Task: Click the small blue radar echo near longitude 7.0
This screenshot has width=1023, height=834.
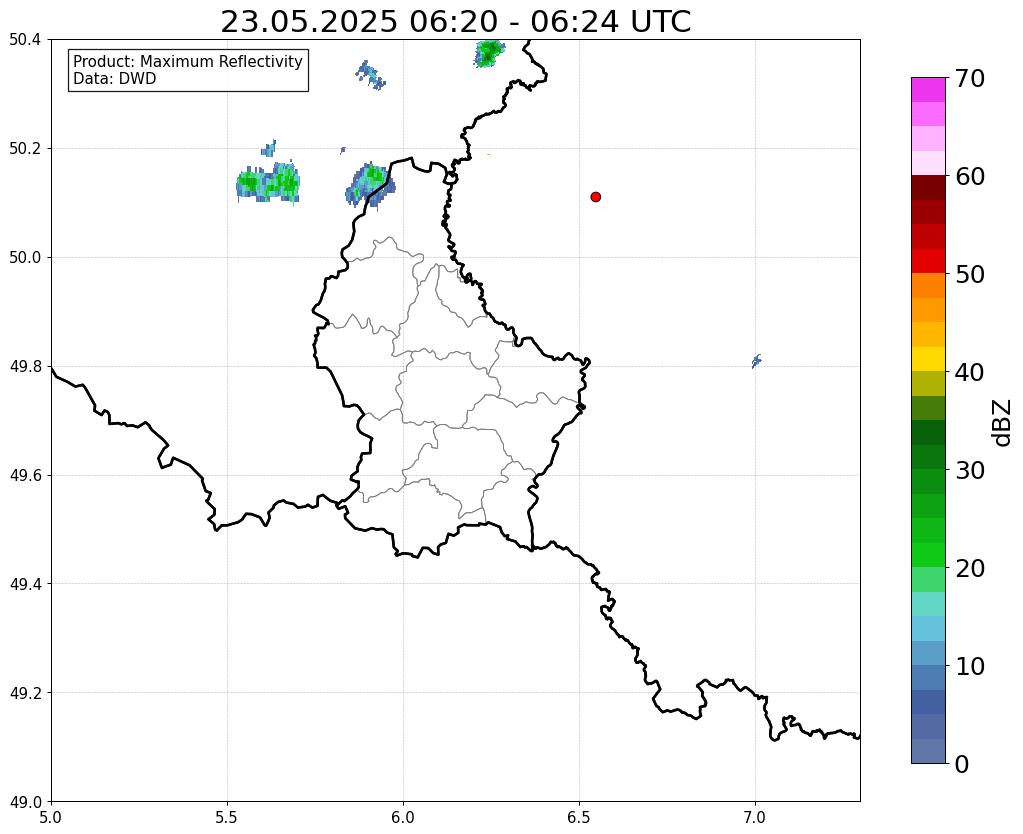Action: point(757,361)
